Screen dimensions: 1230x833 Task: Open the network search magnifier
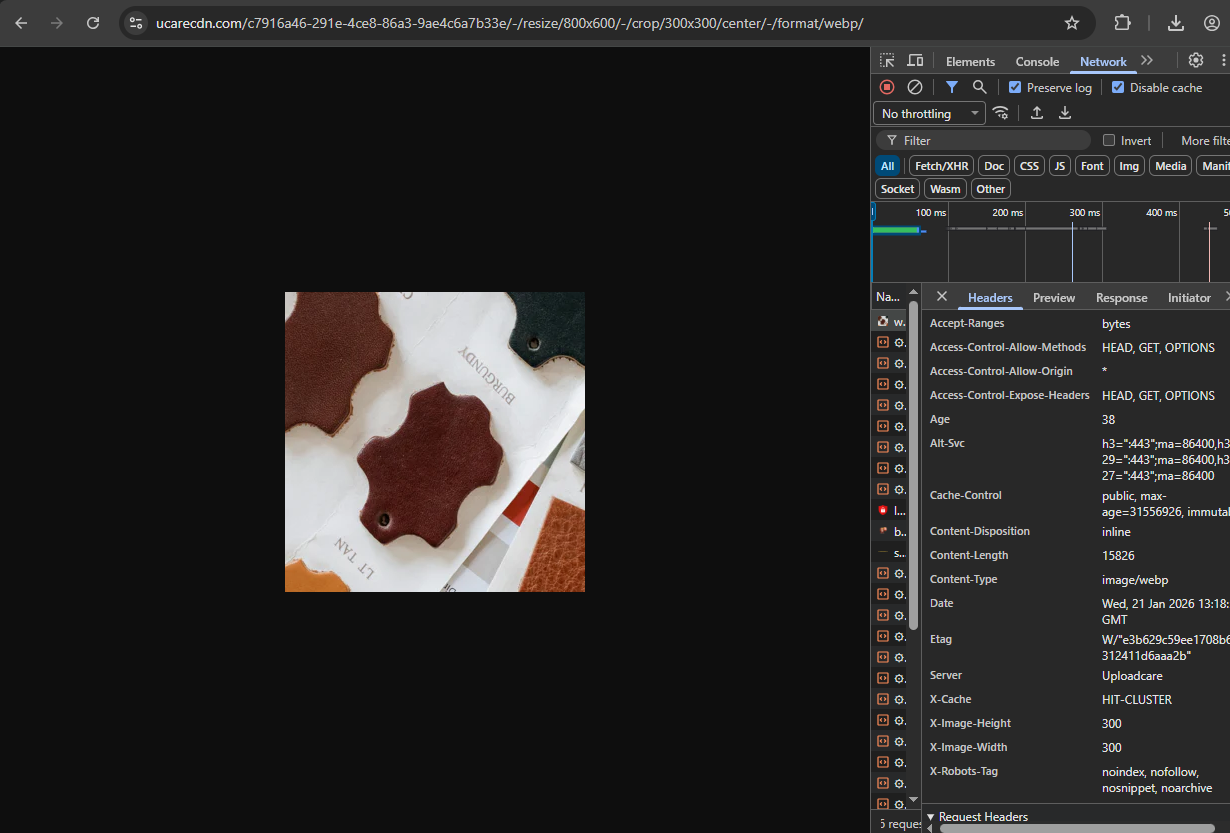(980, 88)
